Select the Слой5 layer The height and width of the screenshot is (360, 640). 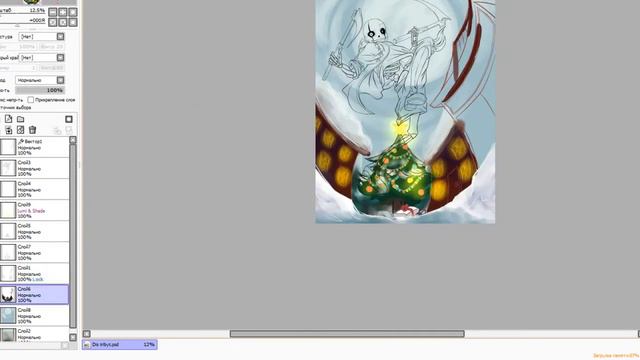[34, 231]
